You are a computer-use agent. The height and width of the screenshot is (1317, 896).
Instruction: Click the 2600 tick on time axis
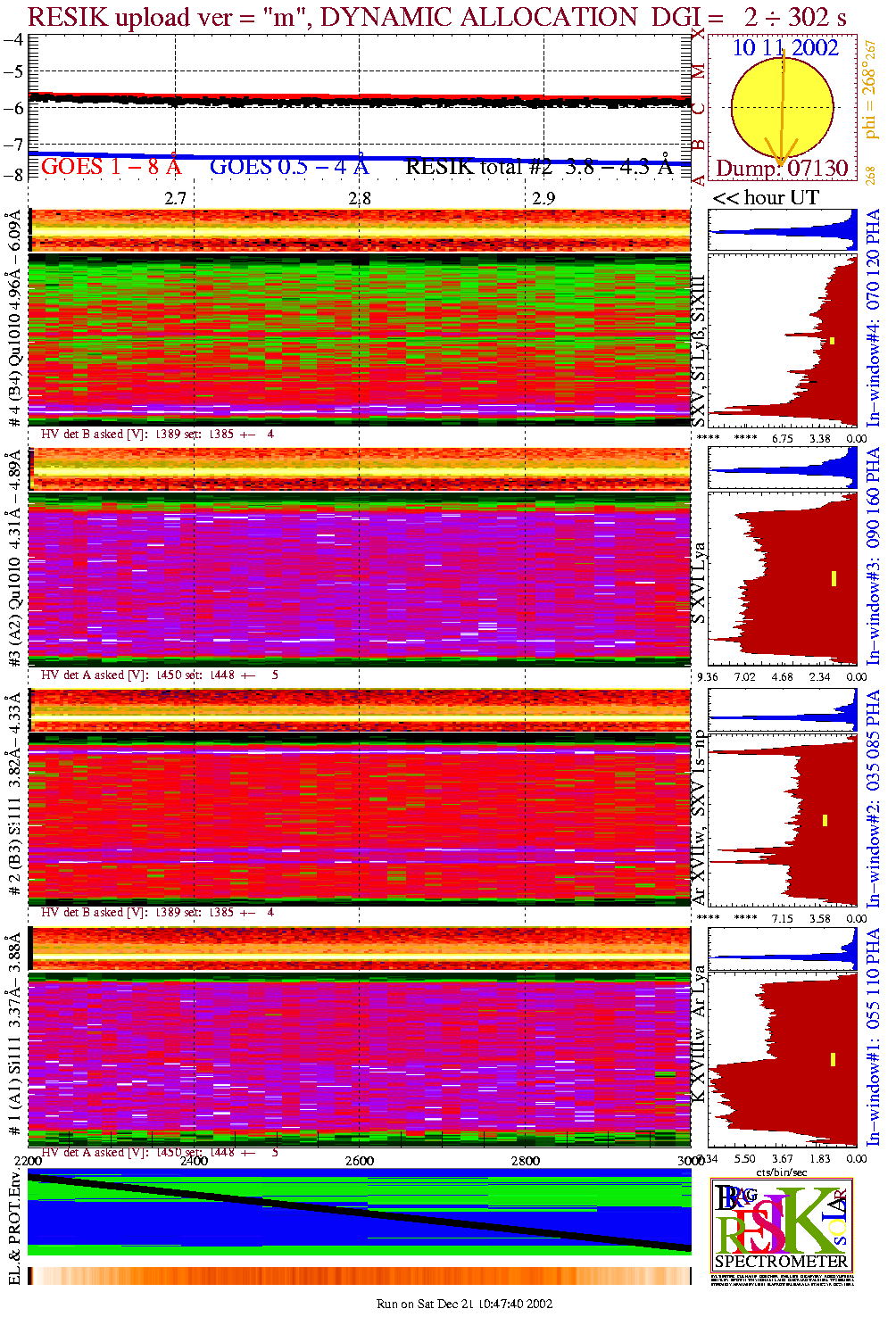[360, 1161]
